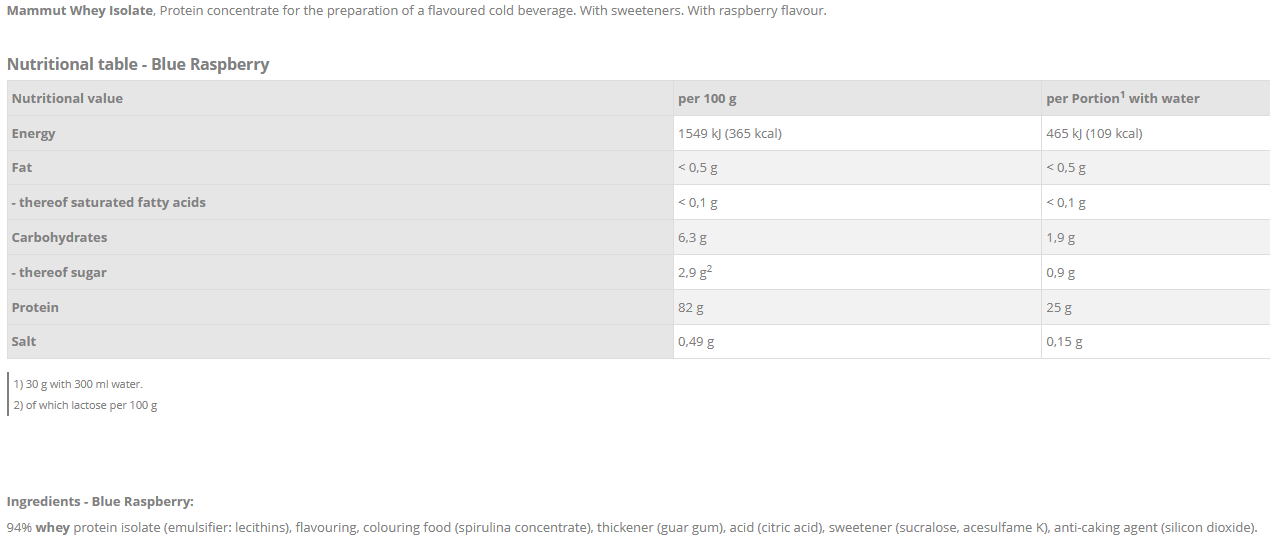Click the "per 100 g" column header

click(x=707, y=98)
